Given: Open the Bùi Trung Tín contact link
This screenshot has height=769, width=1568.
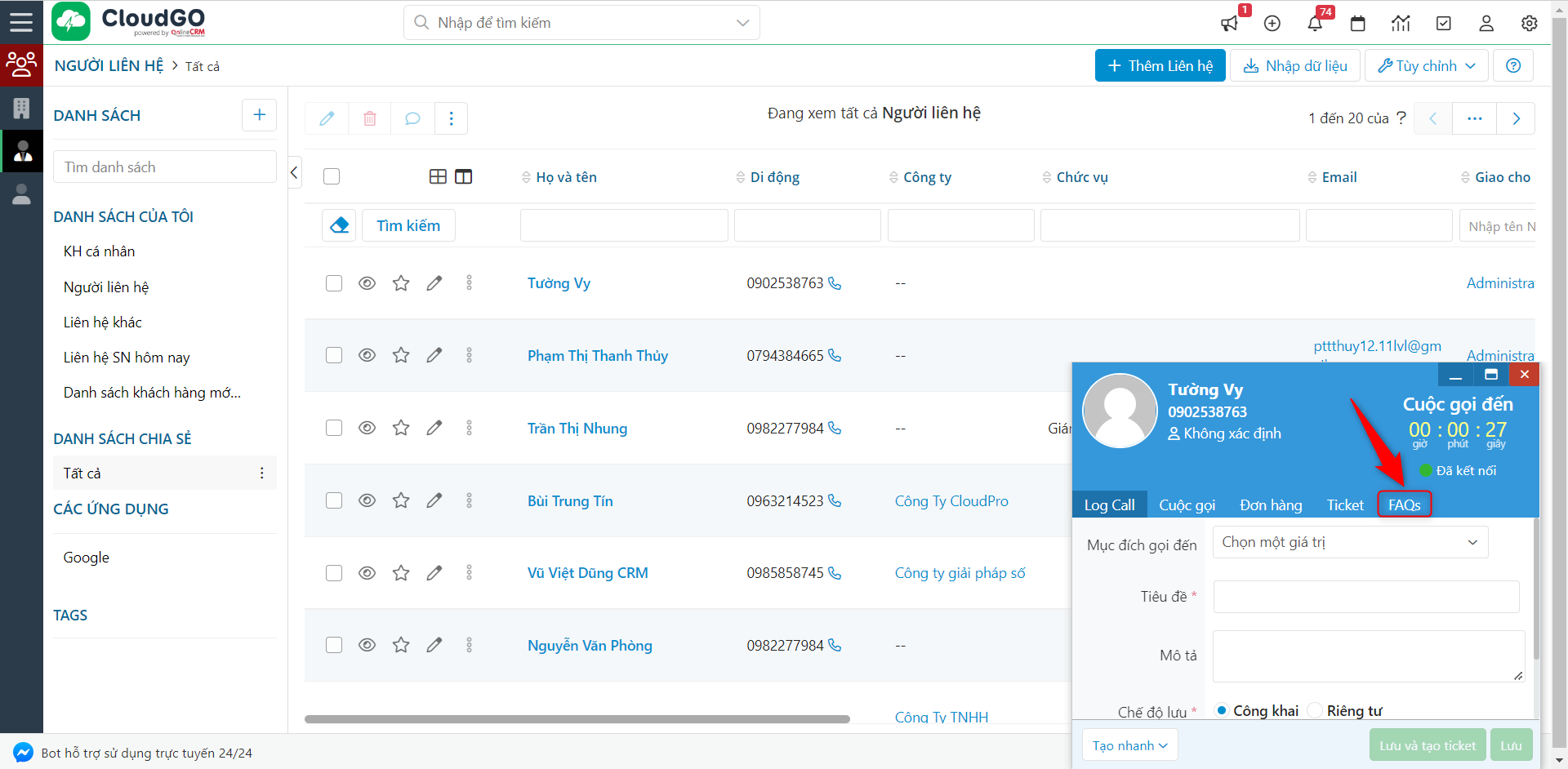Looking at the screenshot, I should pyautogui.click(x=570, y=500).
